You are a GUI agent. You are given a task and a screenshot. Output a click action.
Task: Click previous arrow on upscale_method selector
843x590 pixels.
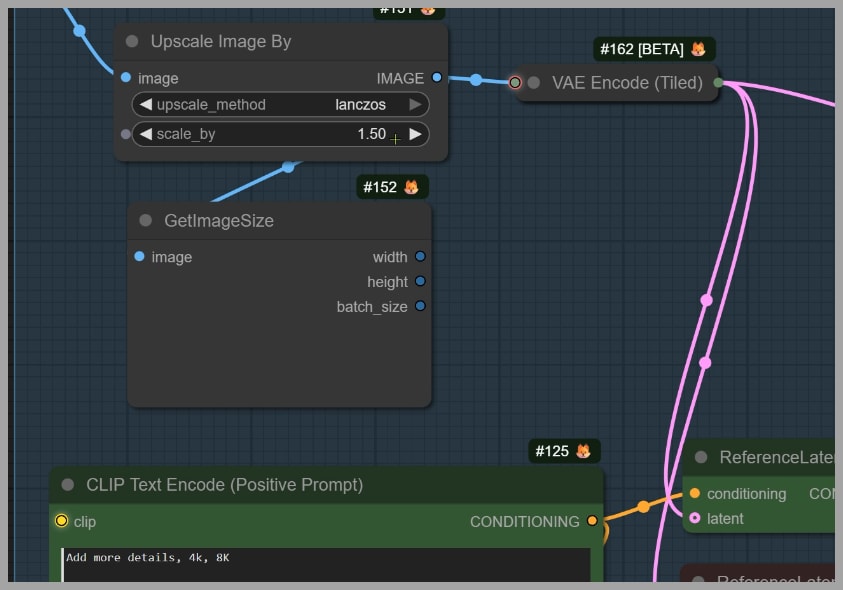pos(146,105)
